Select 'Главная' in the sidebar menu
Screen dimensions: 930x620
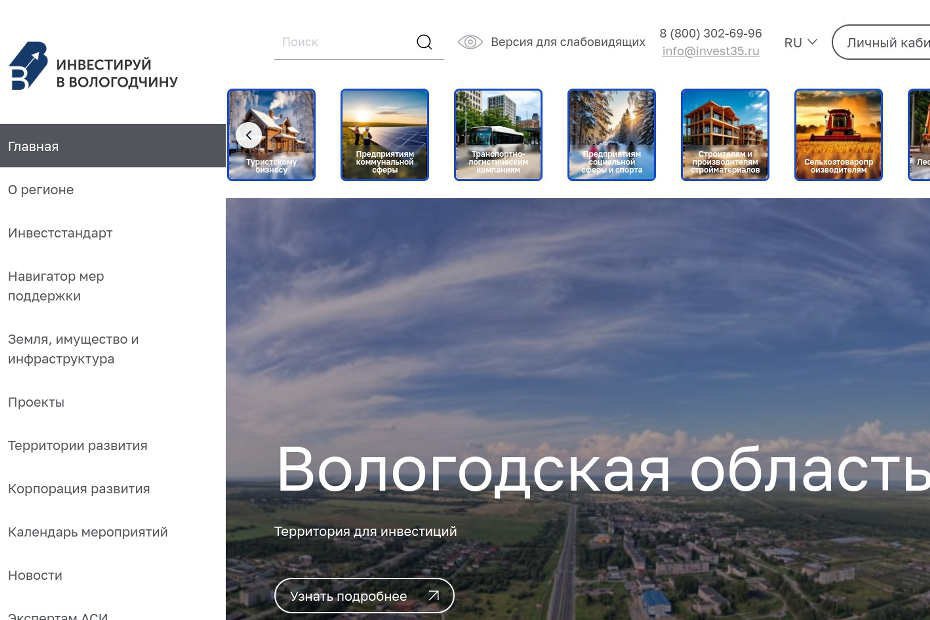point(33,146)
